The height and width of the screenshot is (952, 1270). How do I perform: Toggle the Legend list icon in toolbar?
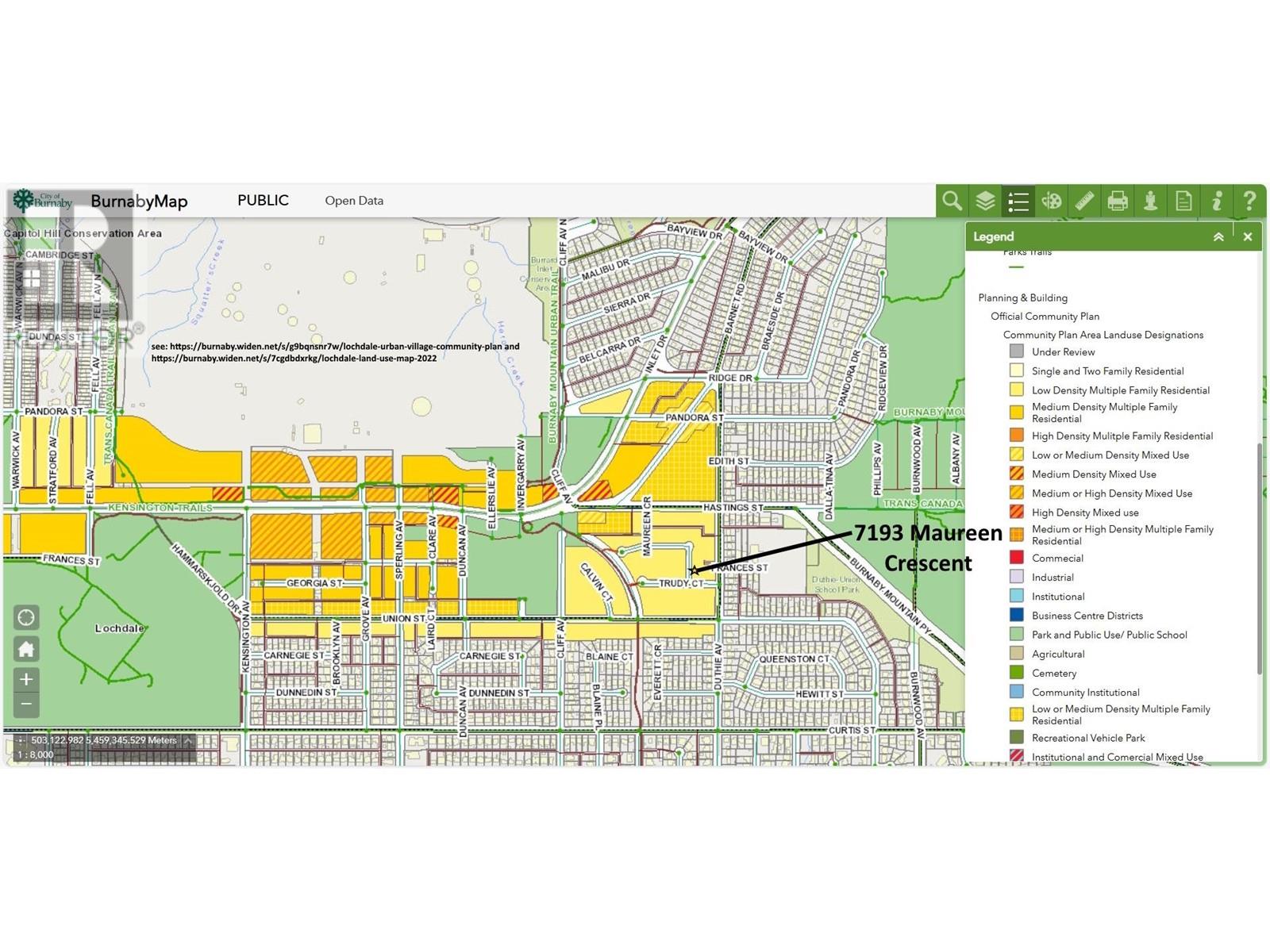1018,202
